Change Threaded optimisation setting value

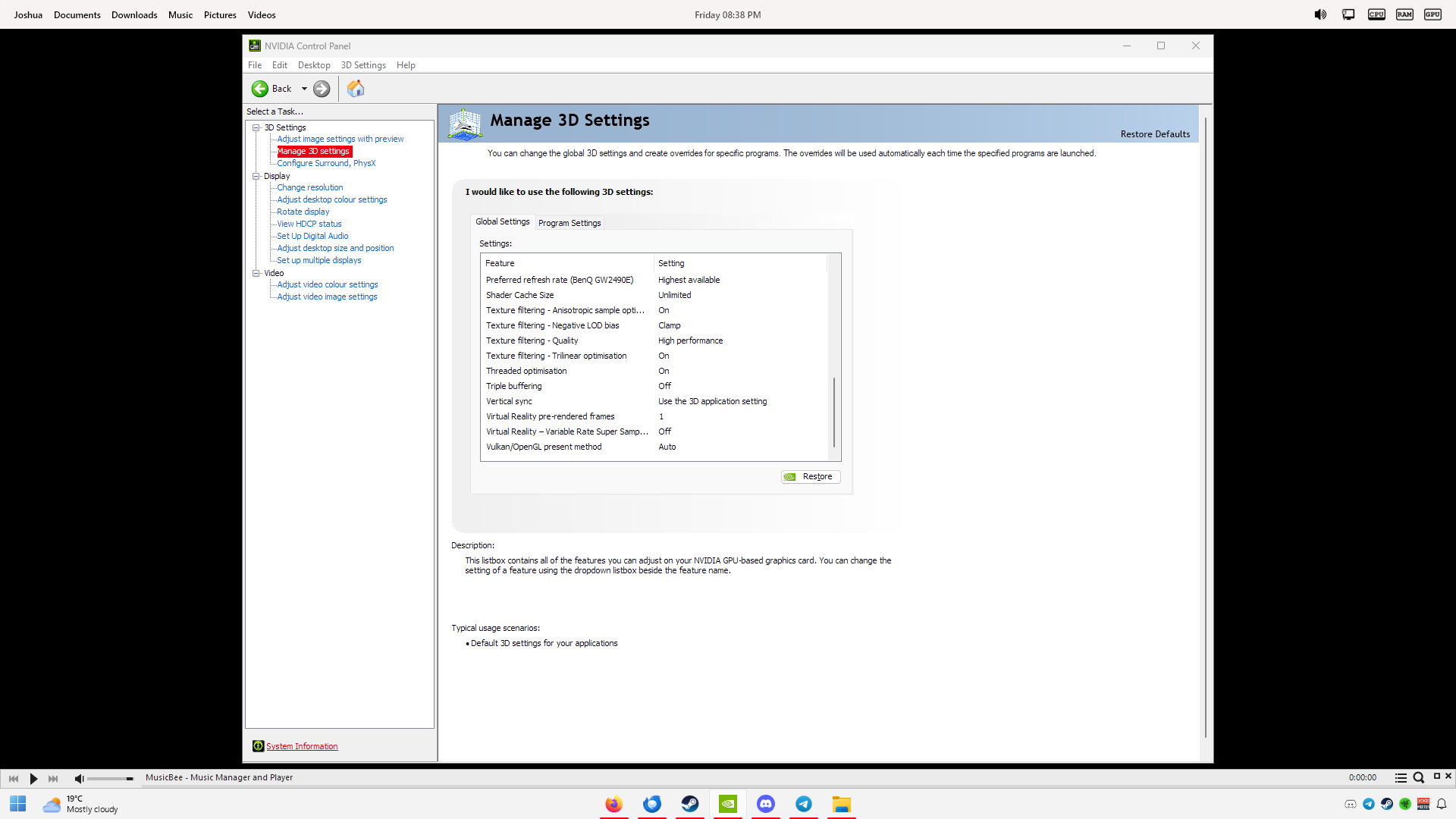pos(664,371)
